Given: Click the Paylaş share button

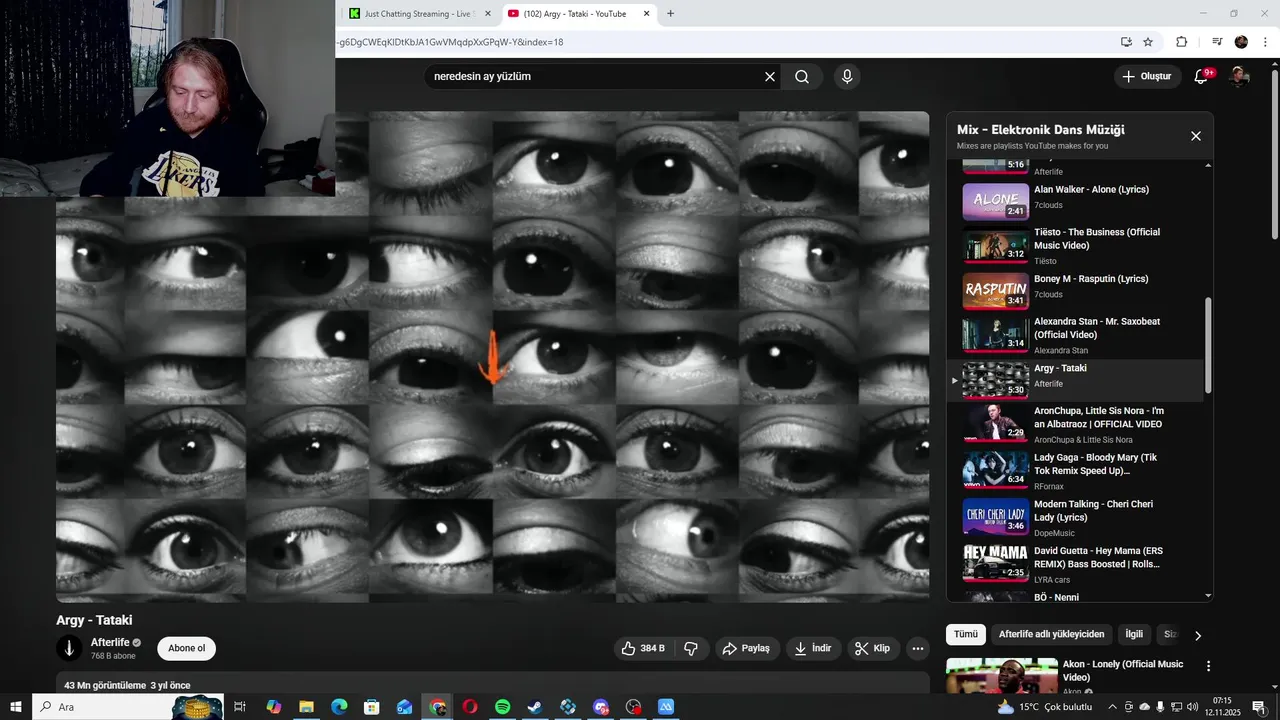Looking at the screenshot, I should point(746,648).
